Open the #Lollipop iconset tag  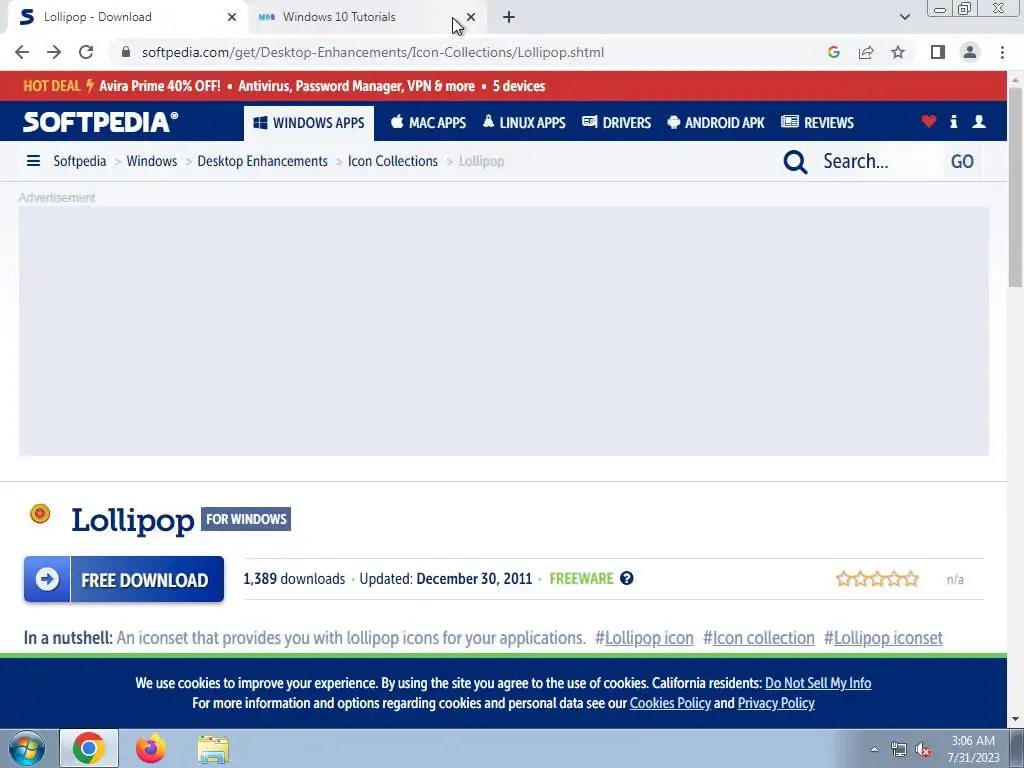click(x=883, y=638)
